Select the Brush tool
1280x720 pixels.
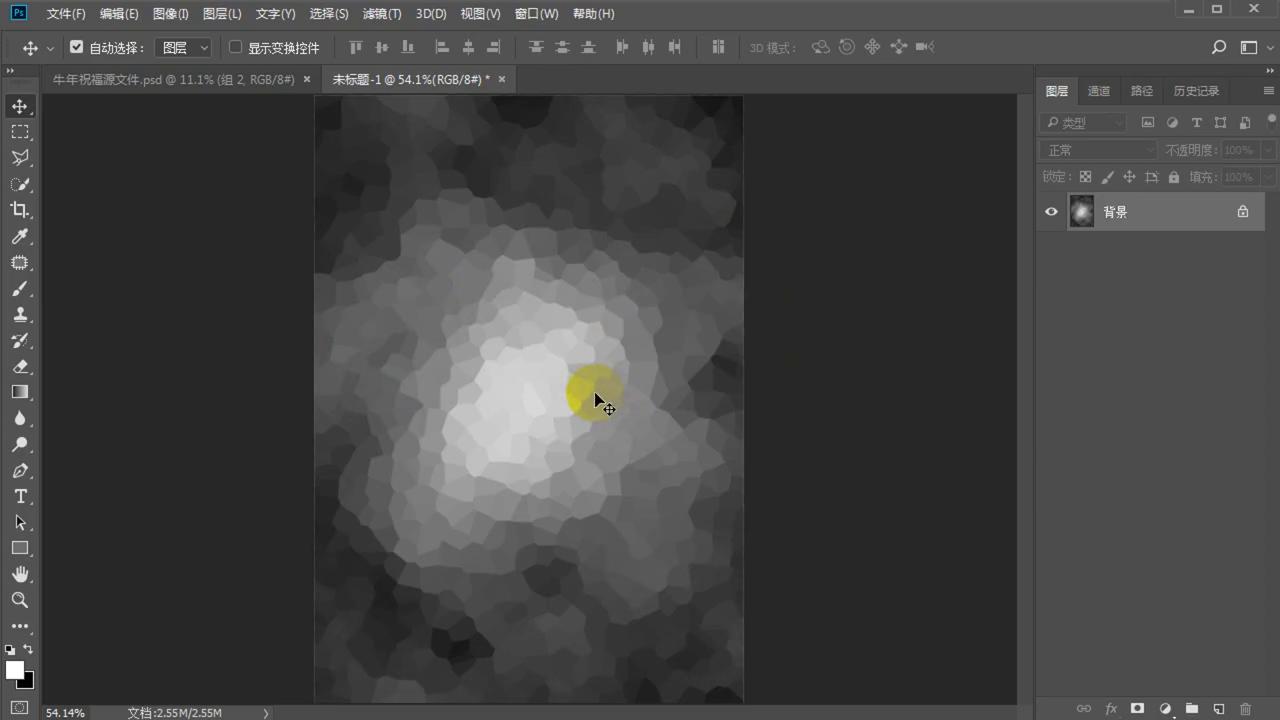pos(20,289)
